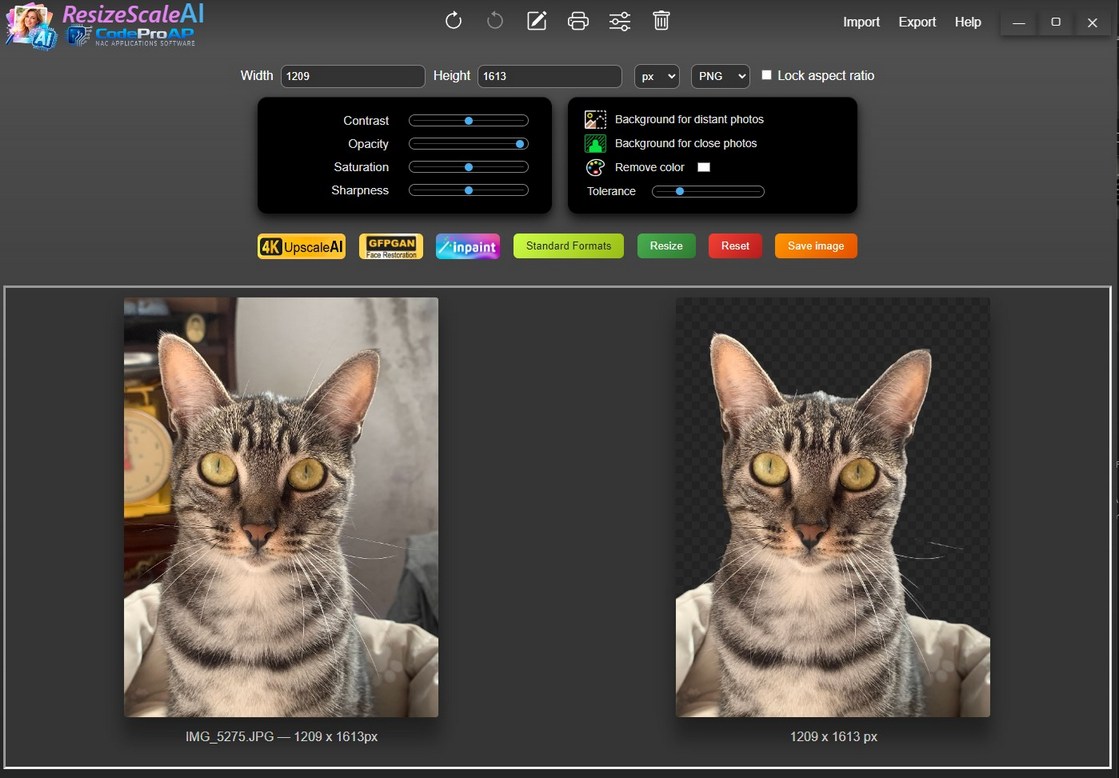Open the Import menu
1119x778 pixels.
tap(861, 22)
